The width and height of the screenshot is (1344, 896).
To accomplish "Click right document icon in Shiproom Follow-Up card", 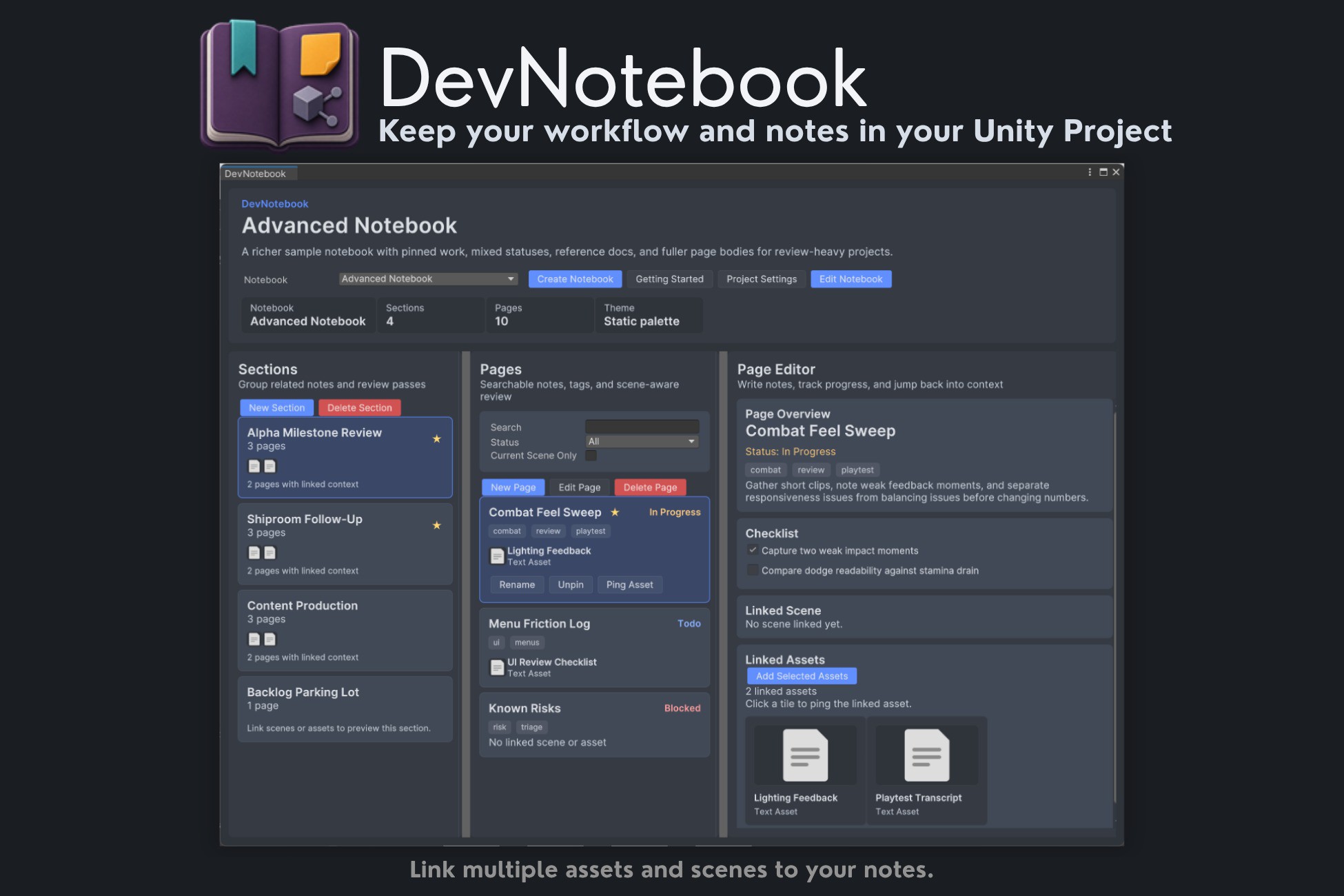I will pyautogui.click(x=270, y=553).
